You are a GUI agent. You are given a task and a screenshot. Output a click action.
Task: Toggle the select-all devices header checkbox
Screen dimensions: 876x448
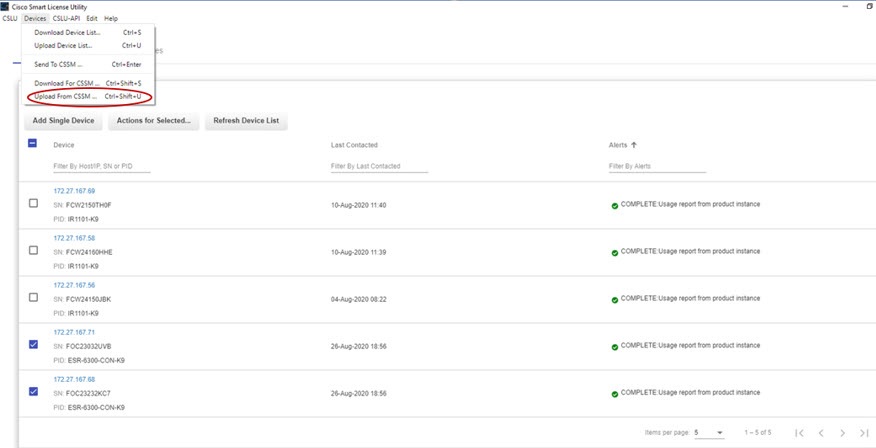click(33, 144)
